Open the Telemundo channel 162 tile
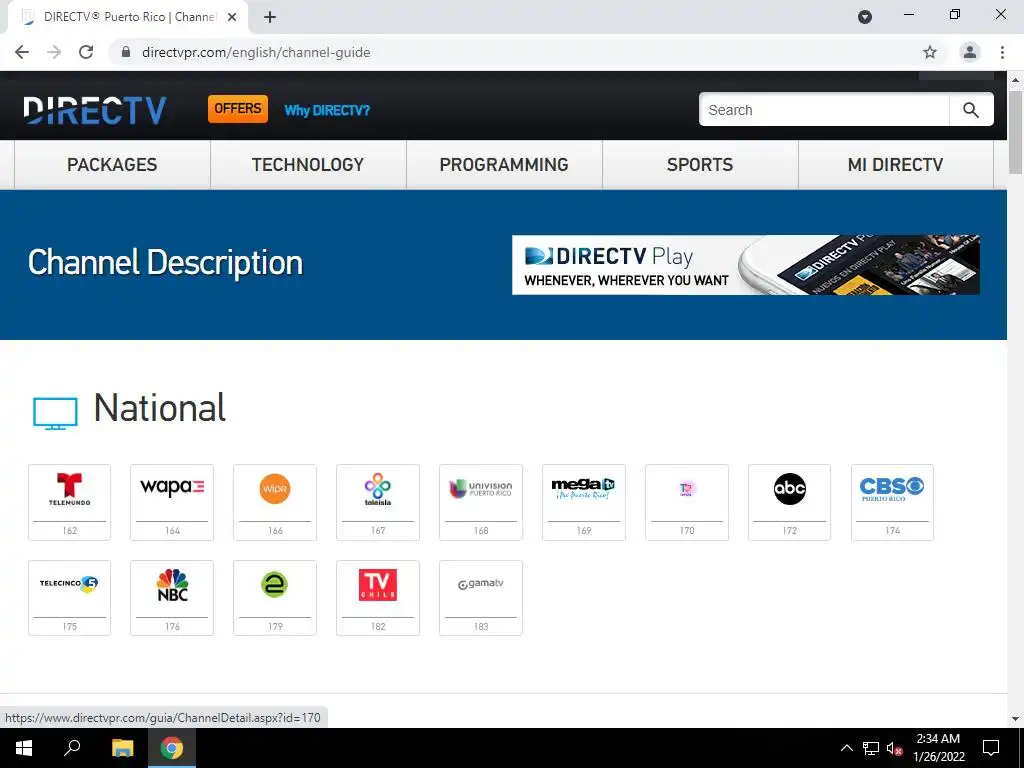The height and width of the screenshot is (768, 1024). (69, 502)
